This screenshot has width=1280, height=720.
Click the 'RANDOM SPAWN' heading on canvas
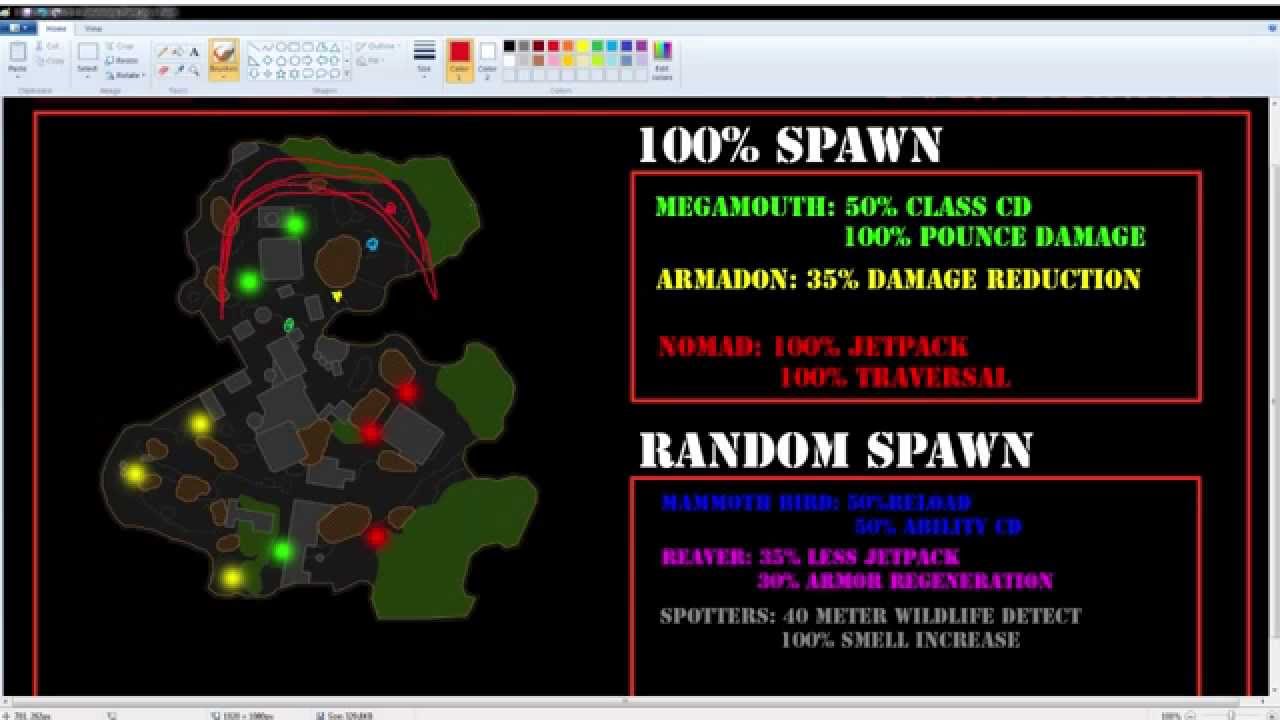point(836,450)
